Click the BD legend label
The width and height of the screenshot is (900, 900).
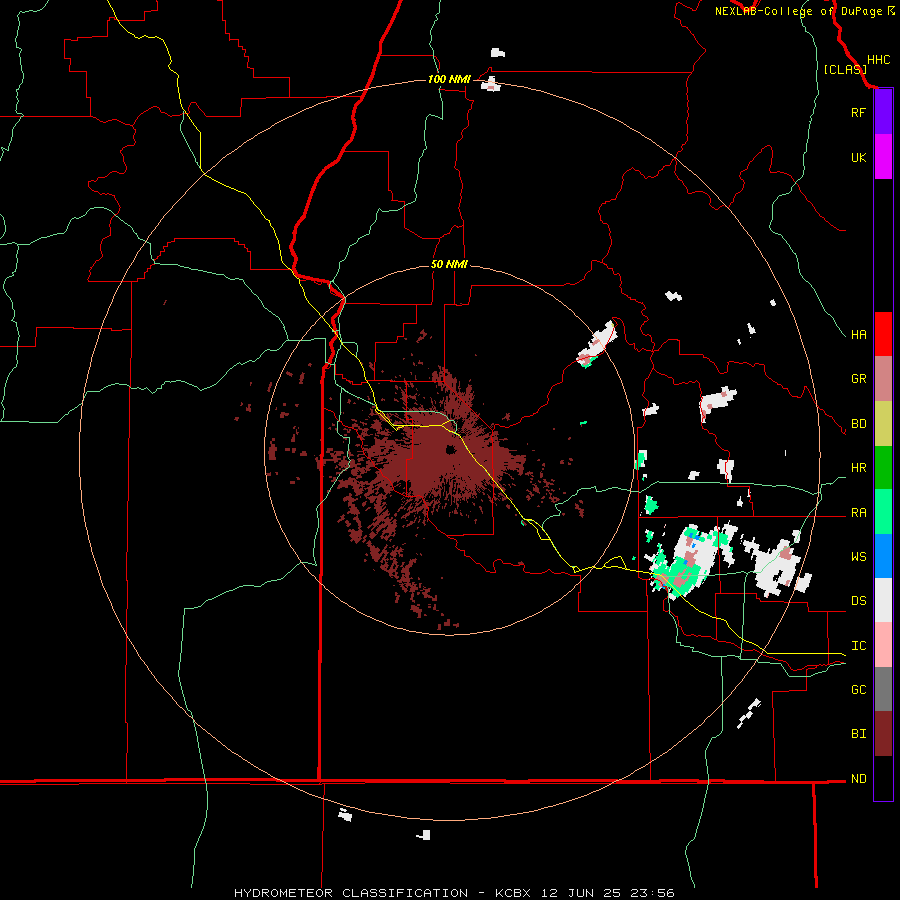(x=858, y=424)
